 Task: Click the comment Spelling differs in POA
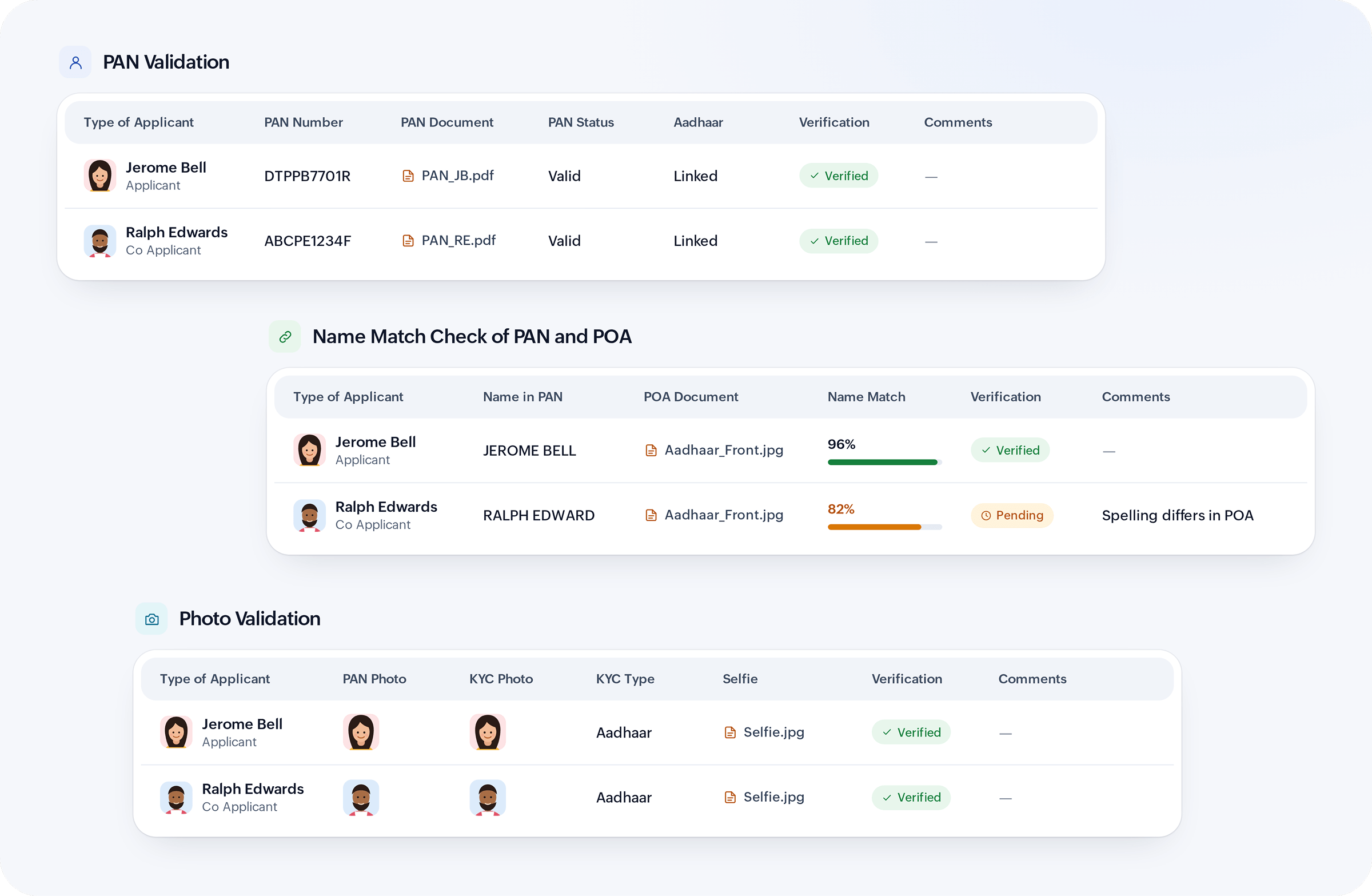click(x=1178, y=515)
